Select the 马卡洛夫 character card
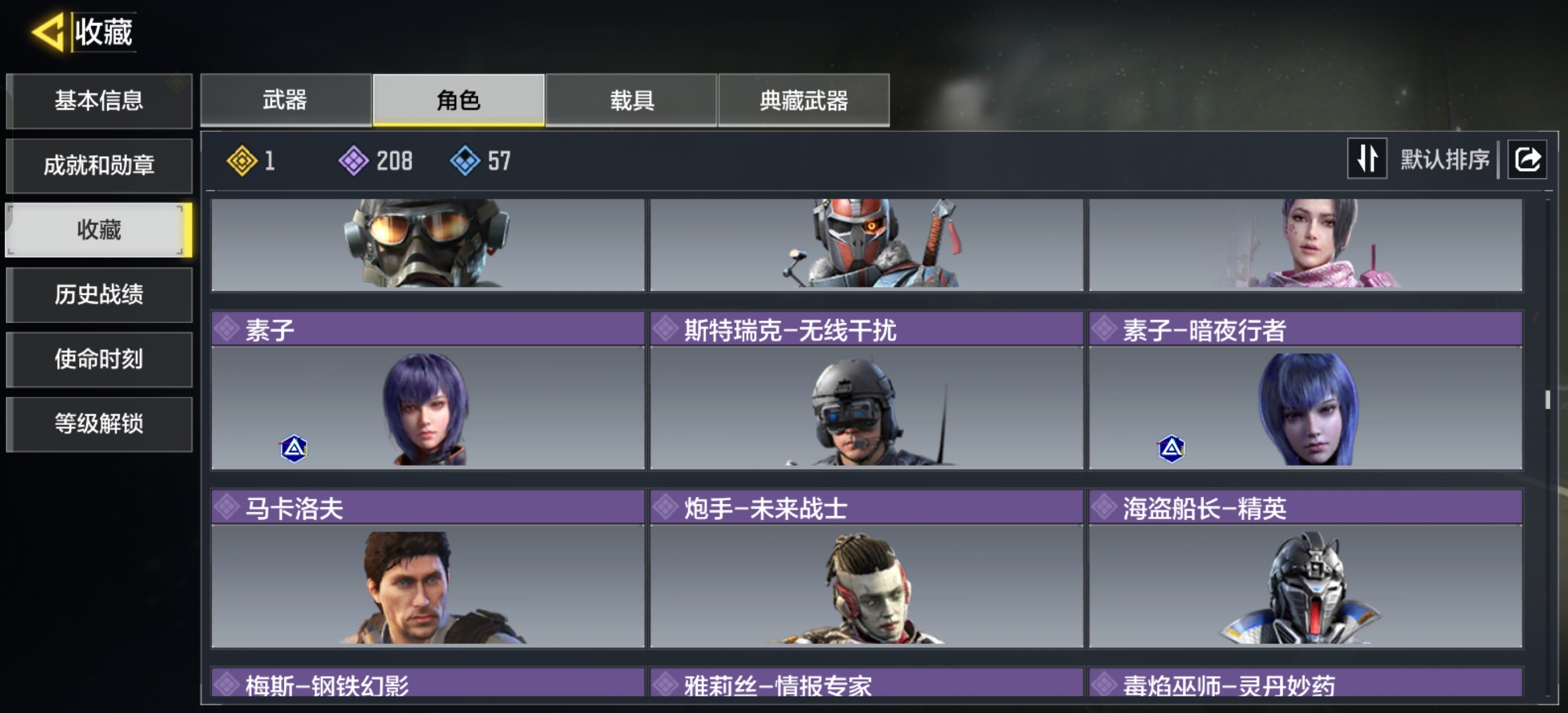Viewport: 1568px width, 713px height. 428,568
